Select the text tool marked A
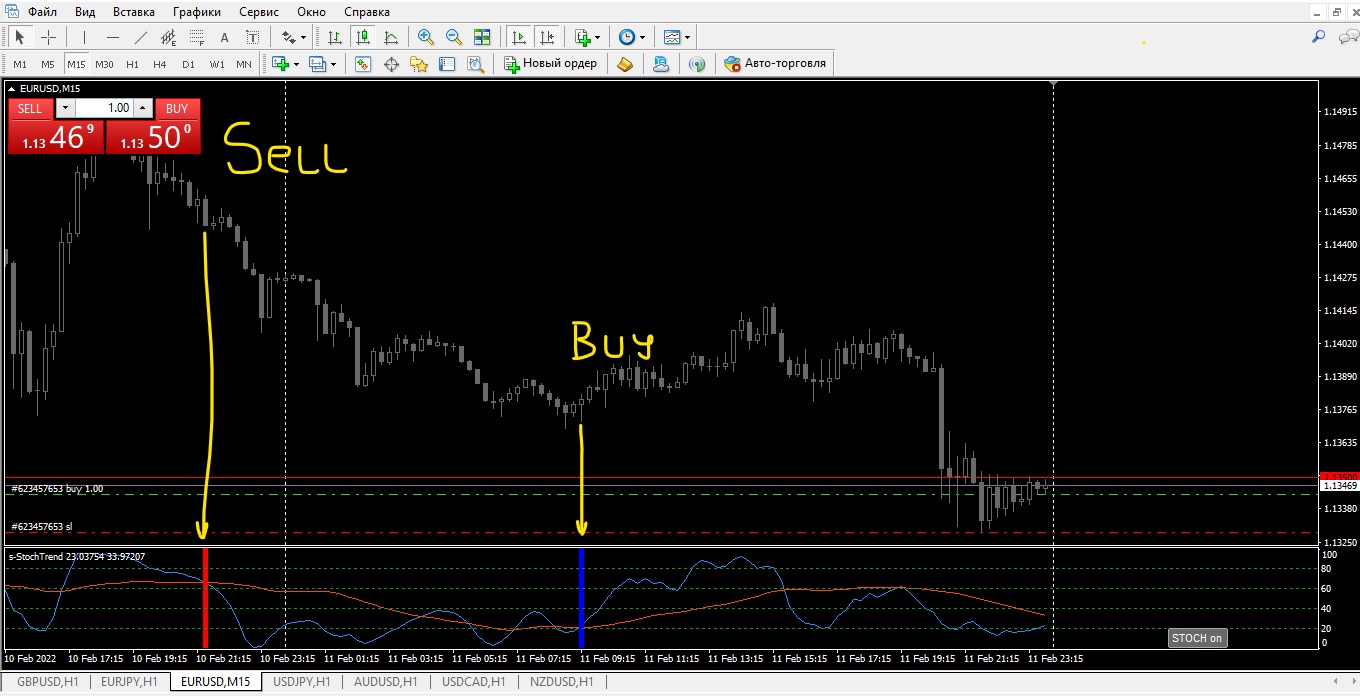Image resolution: width=1360 pixels, height=696 pixels. (x=225, y=37)
